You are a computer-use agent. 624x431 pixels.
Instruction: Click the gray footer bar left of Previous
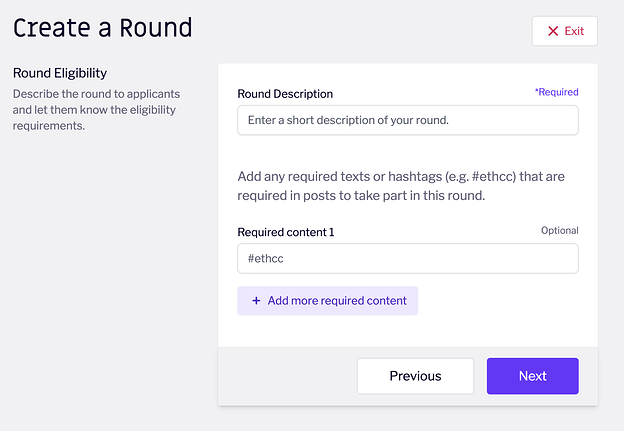coord(287,376)
